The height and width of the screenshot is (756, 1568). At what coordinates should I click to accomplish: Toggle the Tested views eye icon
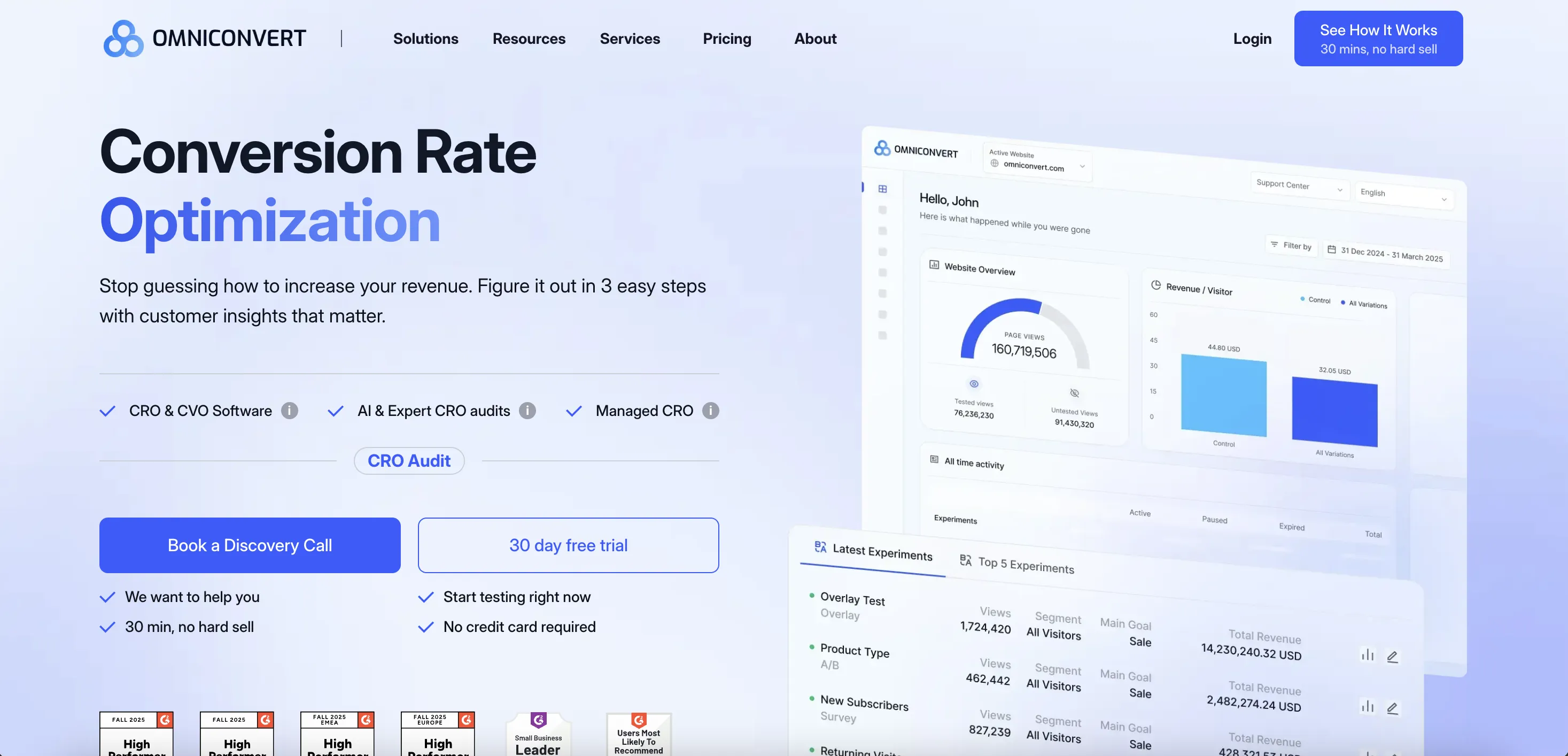tap(974, 384)
